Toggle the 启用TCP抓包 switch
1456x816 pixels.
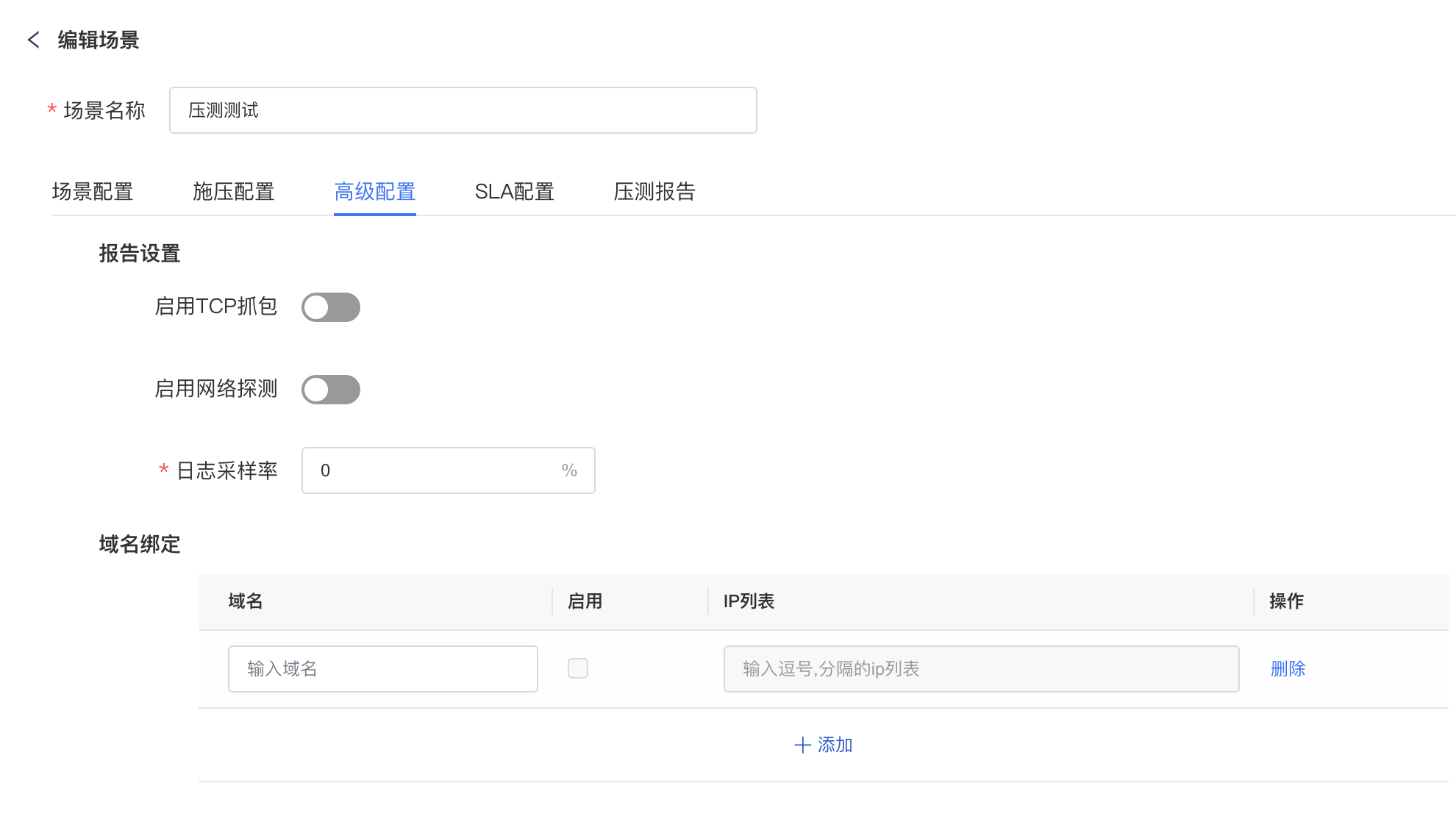[x=330, y=307]
